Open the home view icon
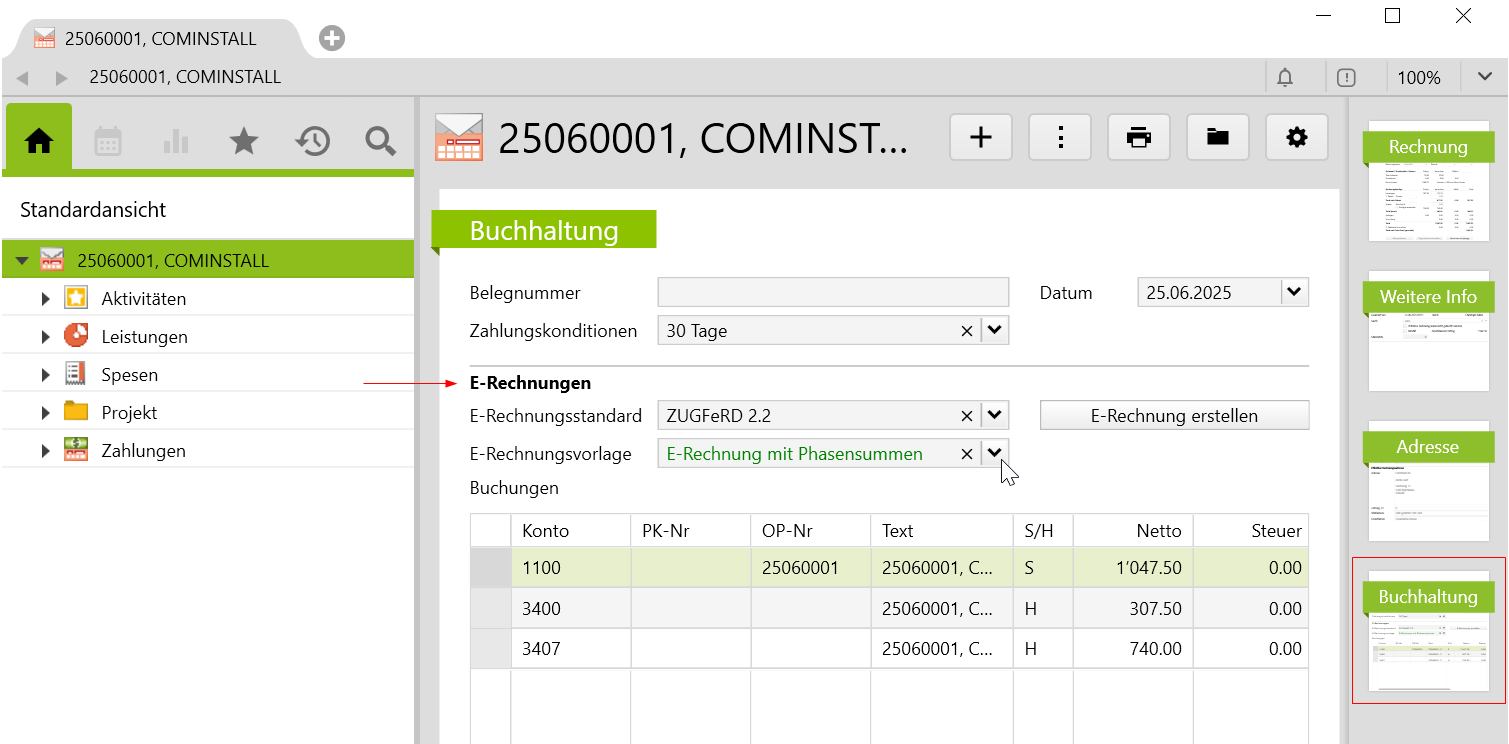Image resolution: width=1509 pixels, height=744 pixels. point(39,141)
